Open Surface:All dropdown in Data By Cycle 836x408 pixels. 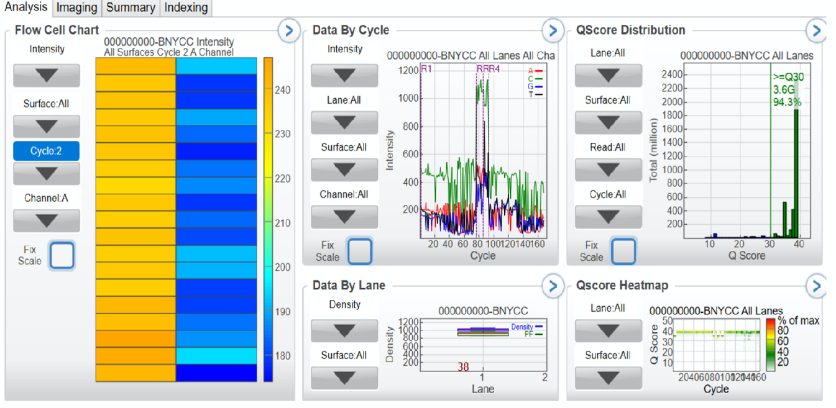tap(344, 170)
